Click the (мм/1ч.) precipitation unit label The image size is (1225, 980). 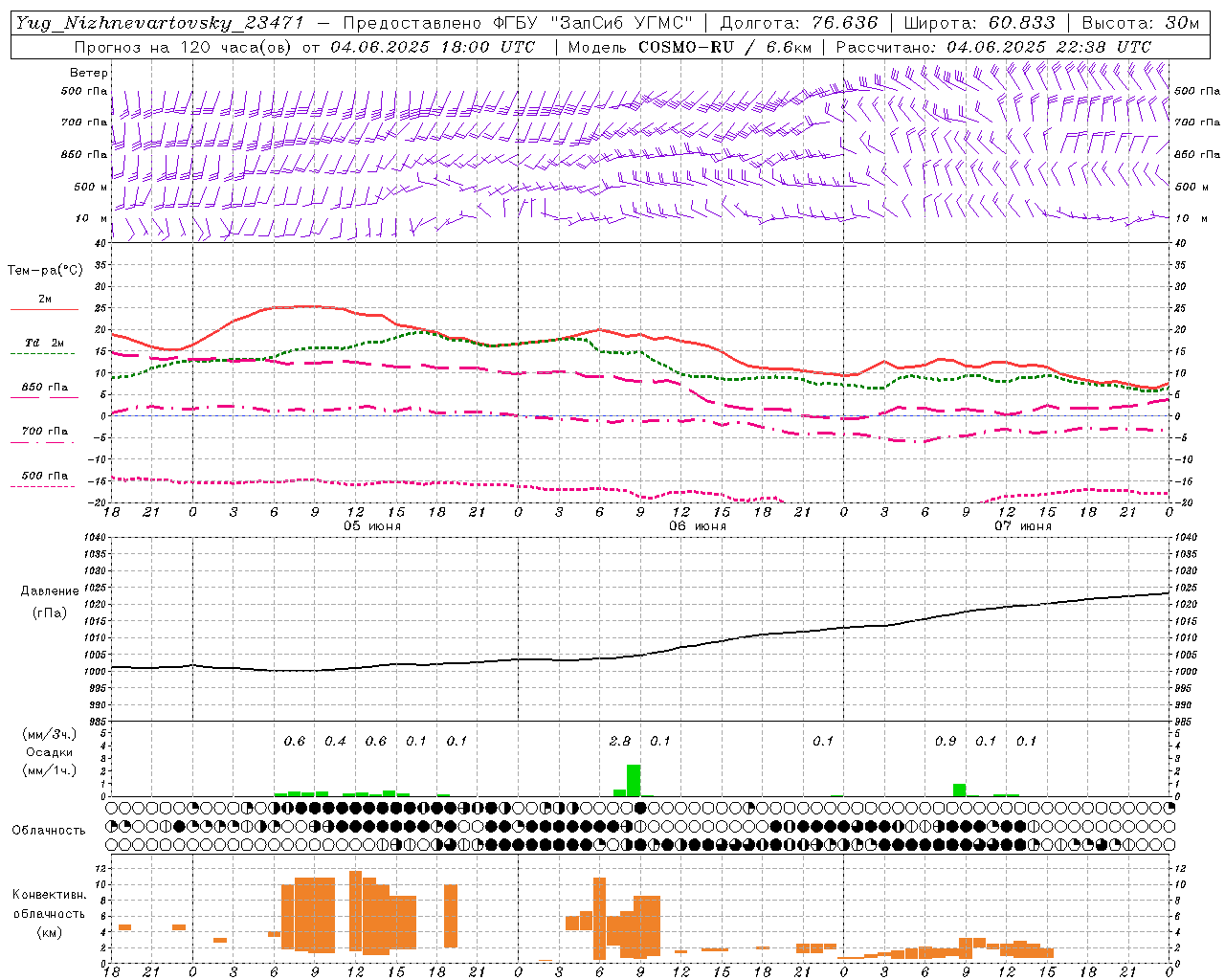[50, 770]
